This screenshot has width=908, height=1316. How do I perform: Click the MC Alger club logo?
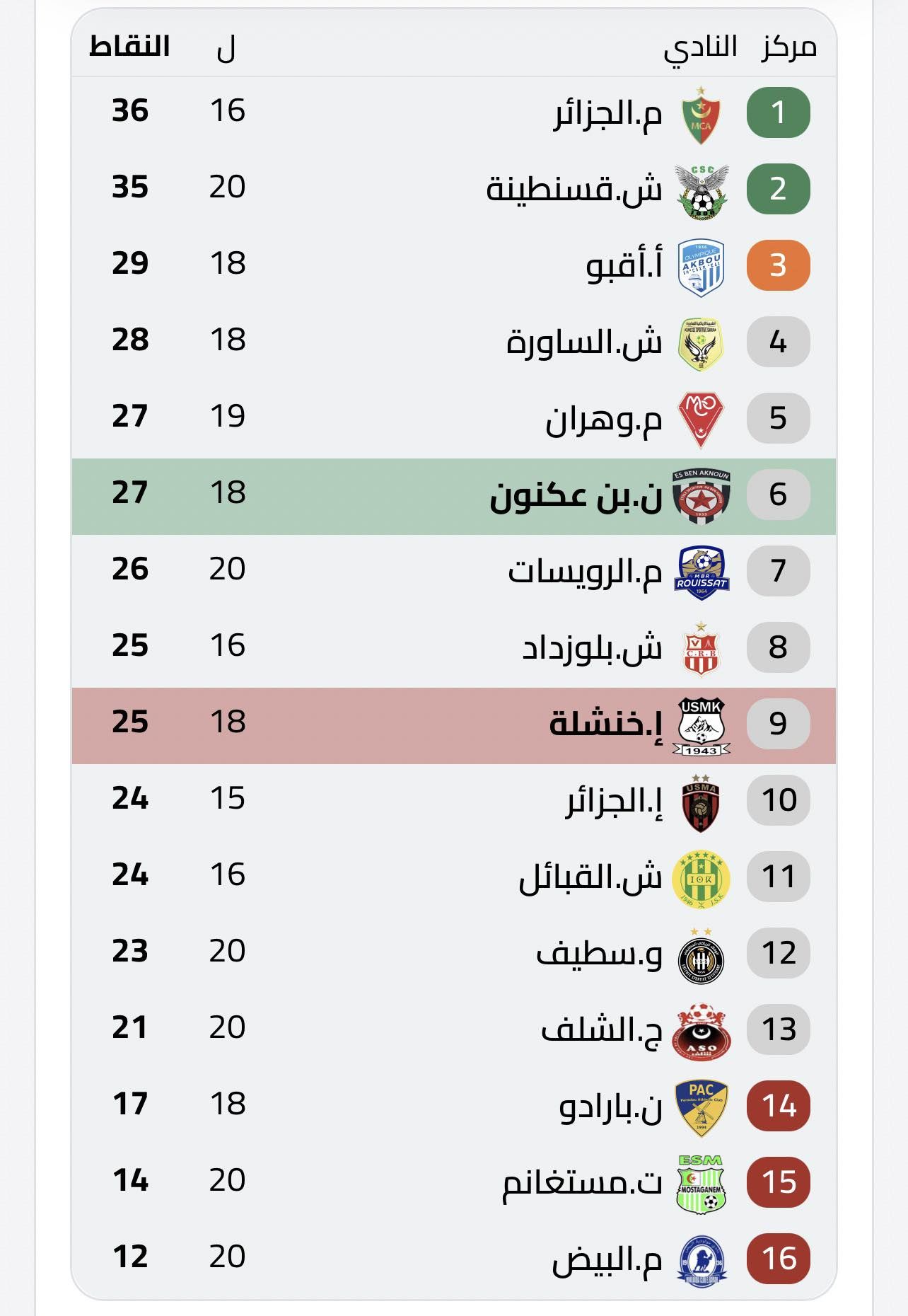coord(701,115)
